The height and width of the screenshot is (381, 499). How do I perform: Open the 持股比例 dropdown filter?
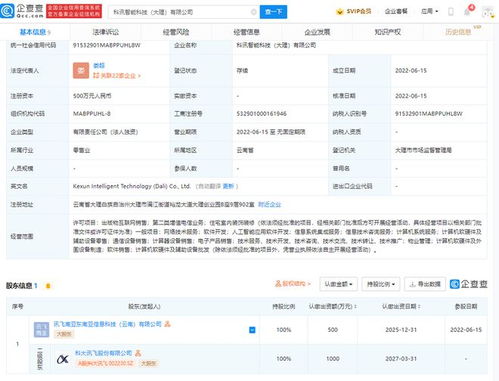tap(381, 284)
